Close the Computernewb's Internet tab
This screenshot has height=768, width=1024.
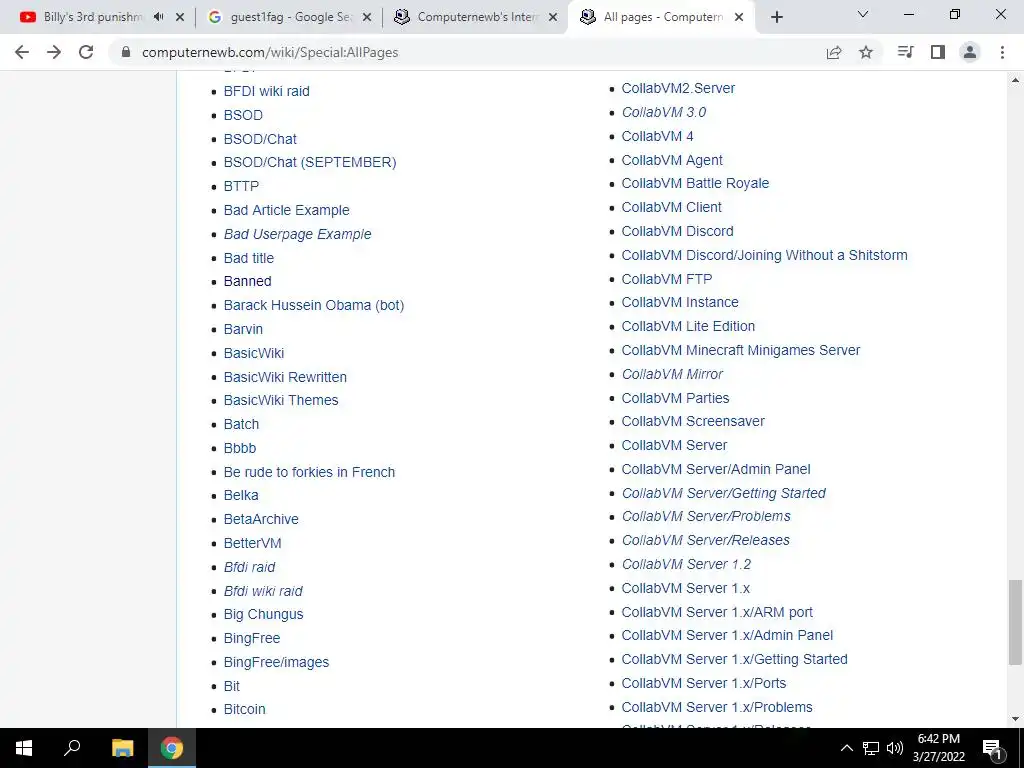pyautogui.click(x=553, y=17)
